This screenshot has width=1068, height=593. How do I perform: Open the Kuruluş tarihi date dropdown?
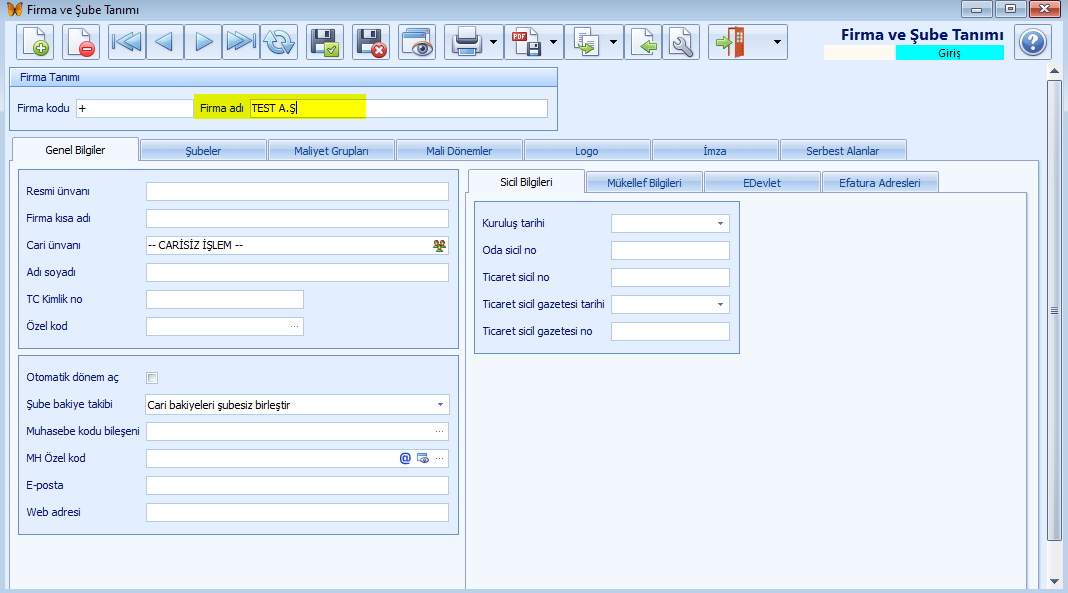point(720,223)
